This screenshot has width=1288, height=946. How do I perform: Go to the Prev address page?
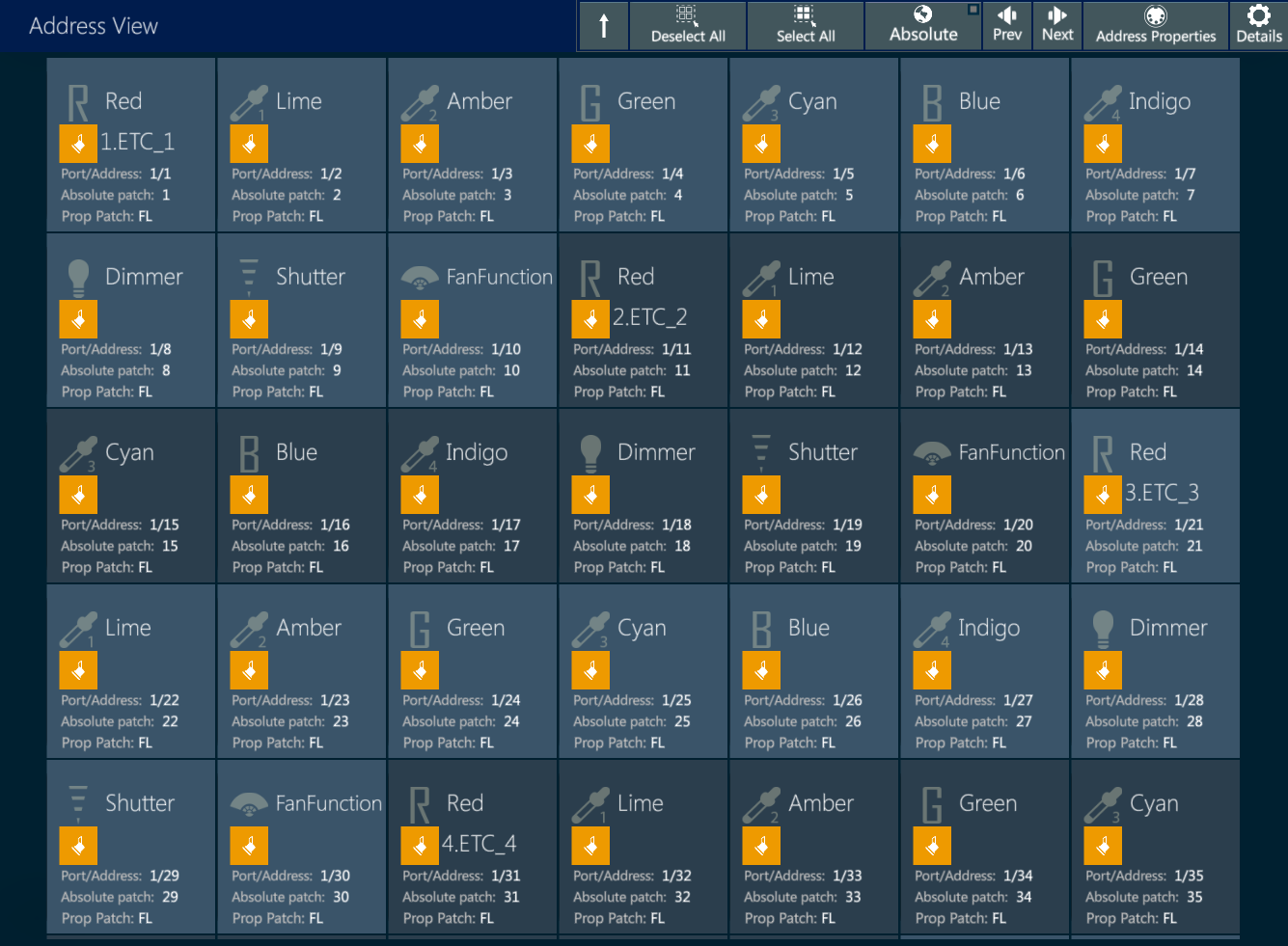tap(1006, 26)
